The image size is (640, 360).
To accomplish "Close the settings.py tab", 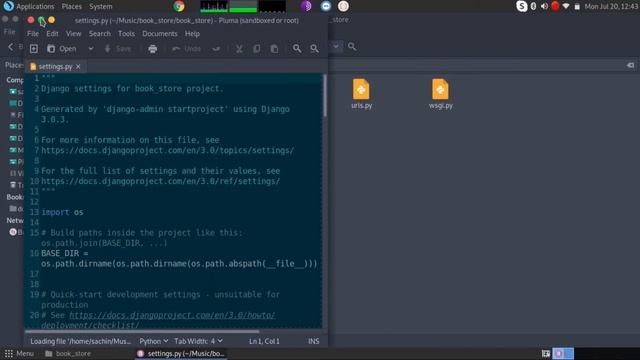I will tap(78, 66).
